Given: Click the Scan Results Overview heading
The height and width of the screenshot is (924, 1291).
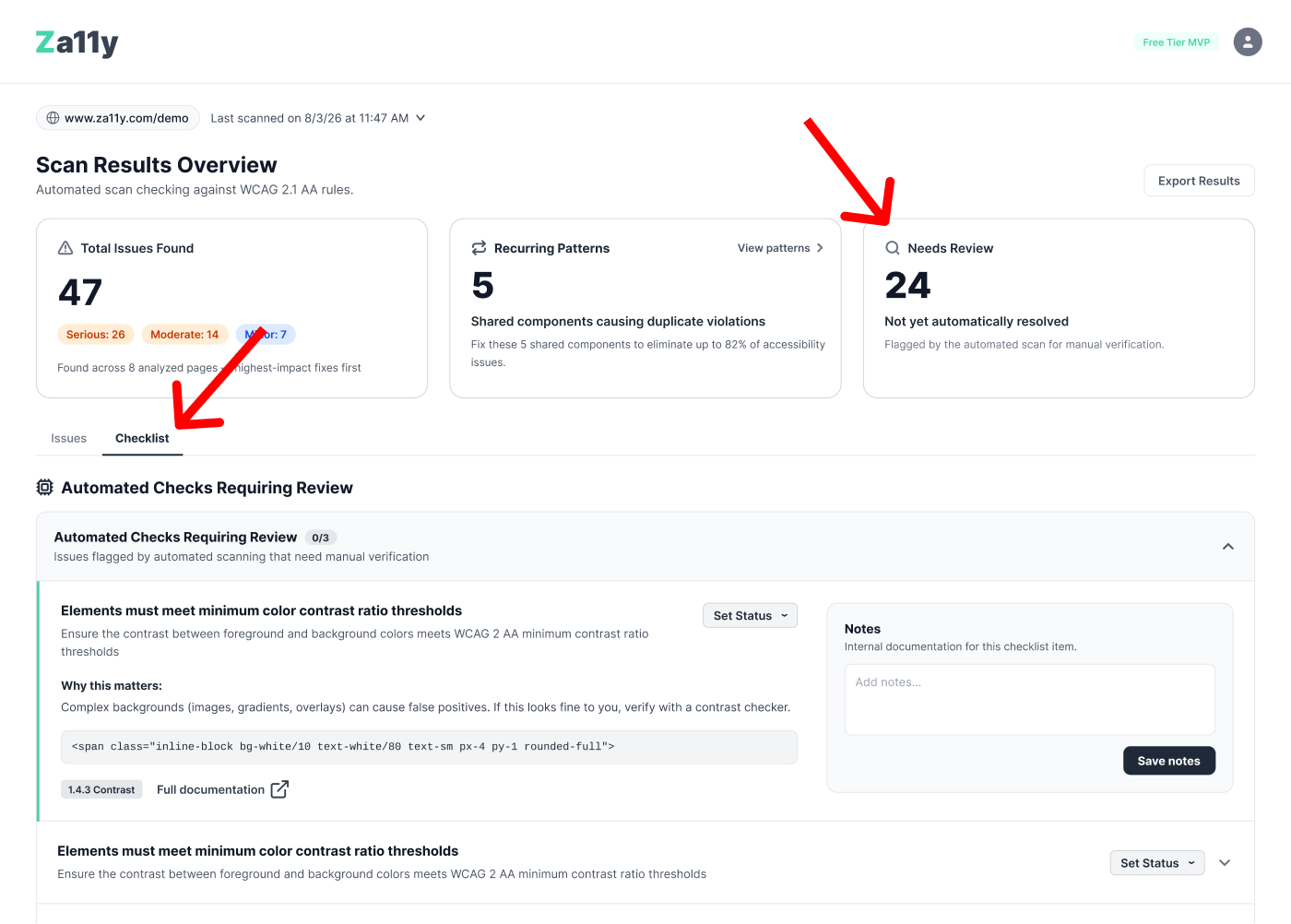Looking at the screenshot, I should pyautogui.click(x=157, y=165).
